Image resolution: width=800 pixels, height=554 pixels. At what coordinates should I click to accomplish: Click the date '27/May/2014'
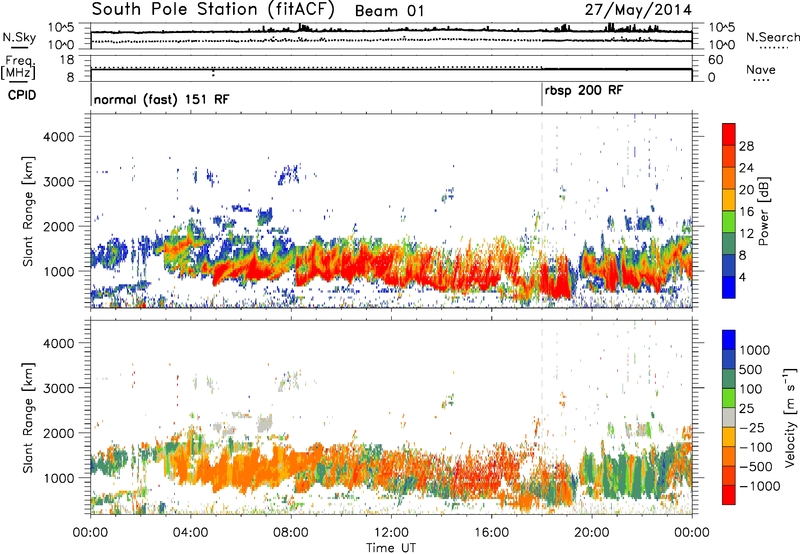(638, 9)
